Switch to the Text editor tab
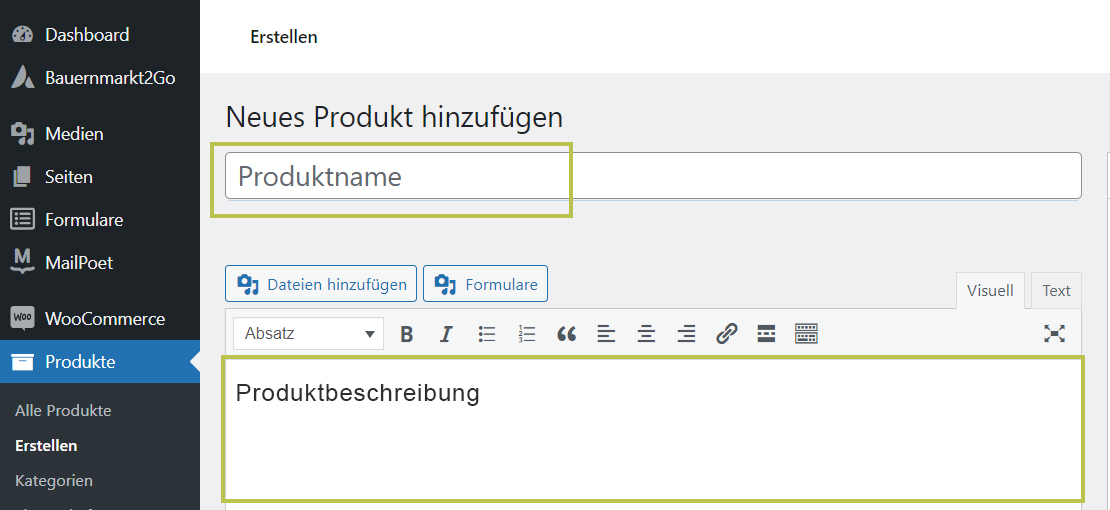The width and height of the screenshot is (1110, 510). [x=1056, y=290]
